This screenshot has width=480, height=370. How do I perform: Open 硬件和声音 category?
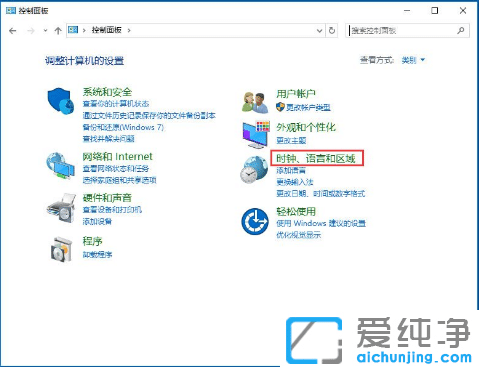(107, 198)
